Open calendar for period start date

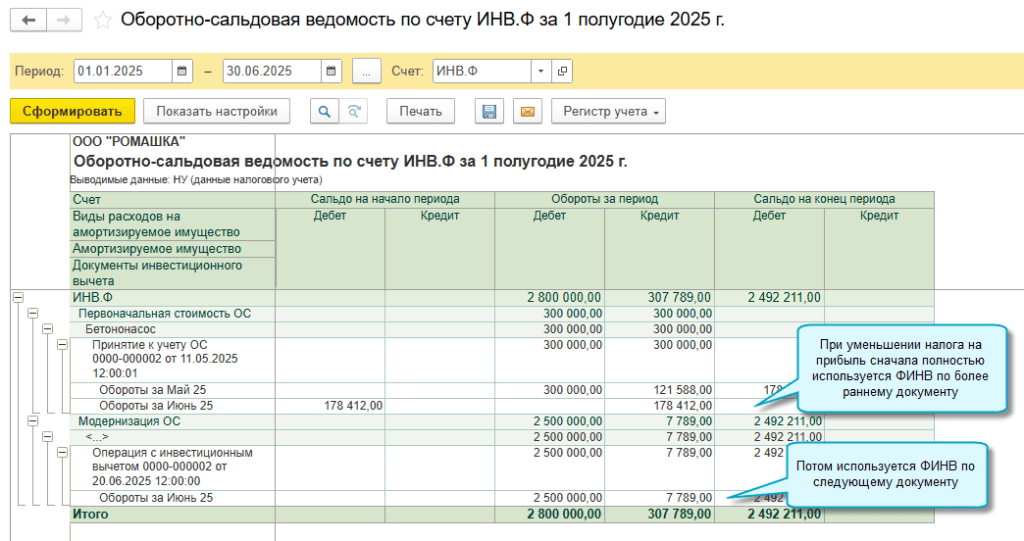pyautogui.click(x=182, y=71)
